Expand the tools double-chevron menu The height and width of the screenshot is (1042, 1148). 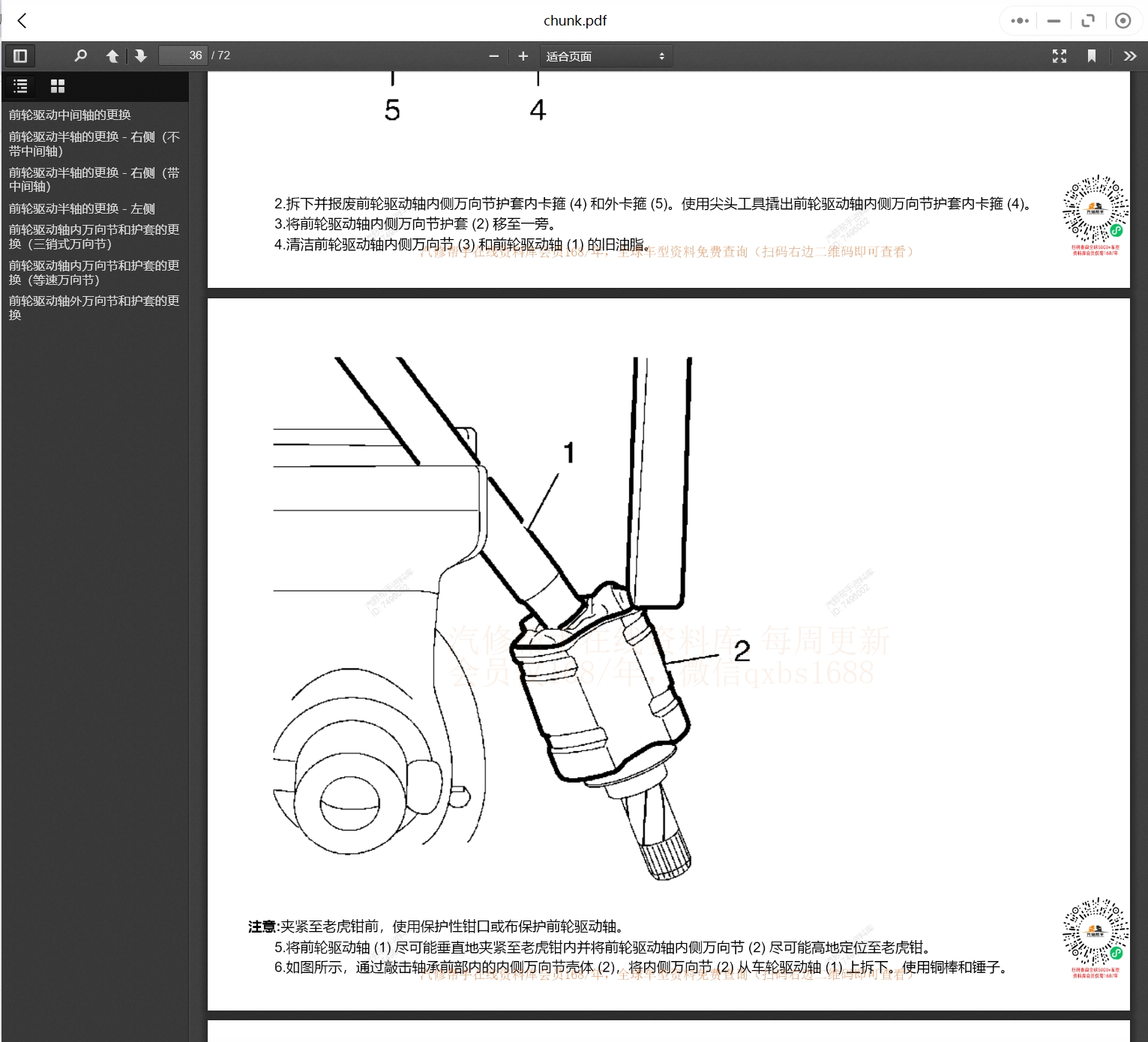coord(1129,55)
